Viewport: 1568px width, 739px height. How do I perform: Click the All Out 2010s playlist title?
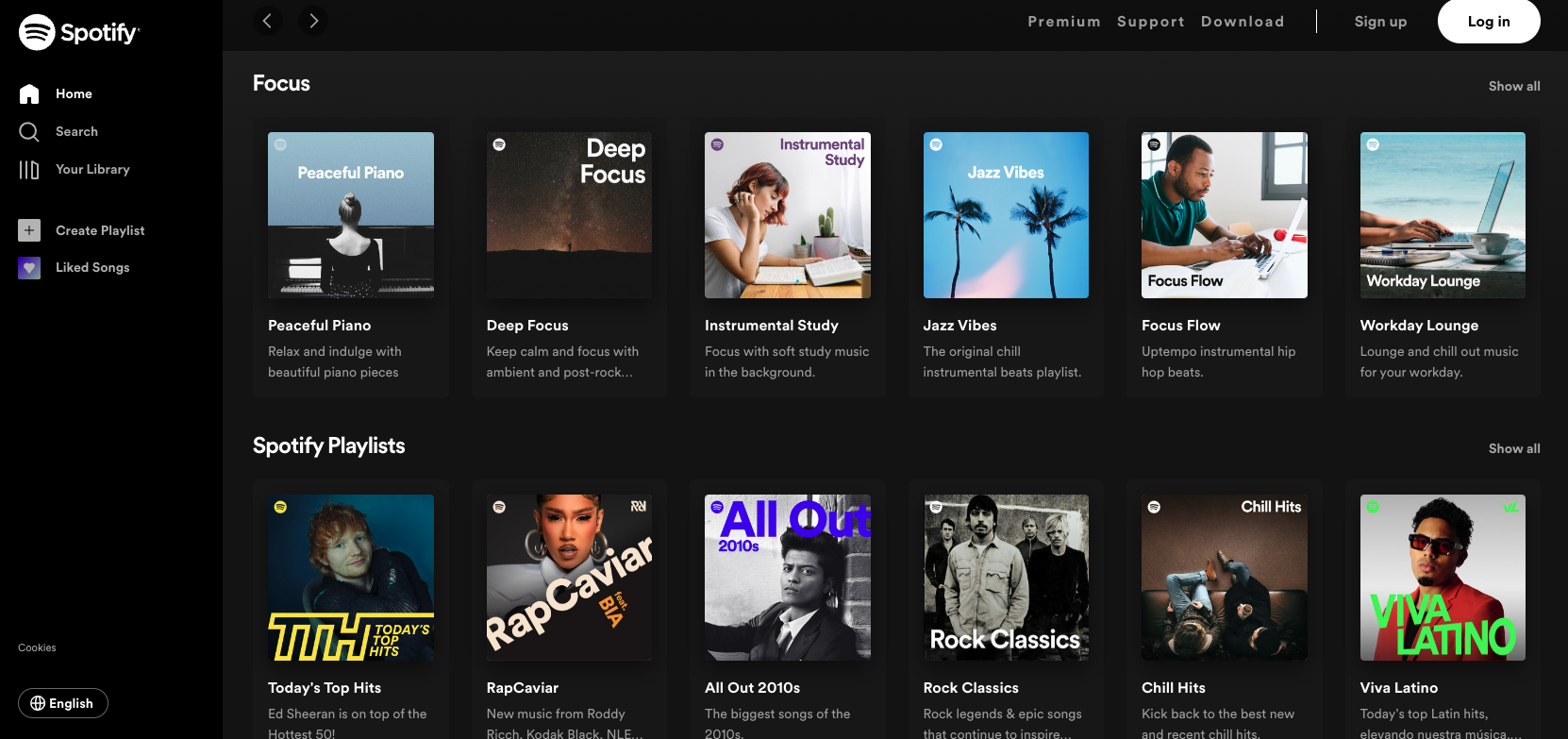pos(752,687)
